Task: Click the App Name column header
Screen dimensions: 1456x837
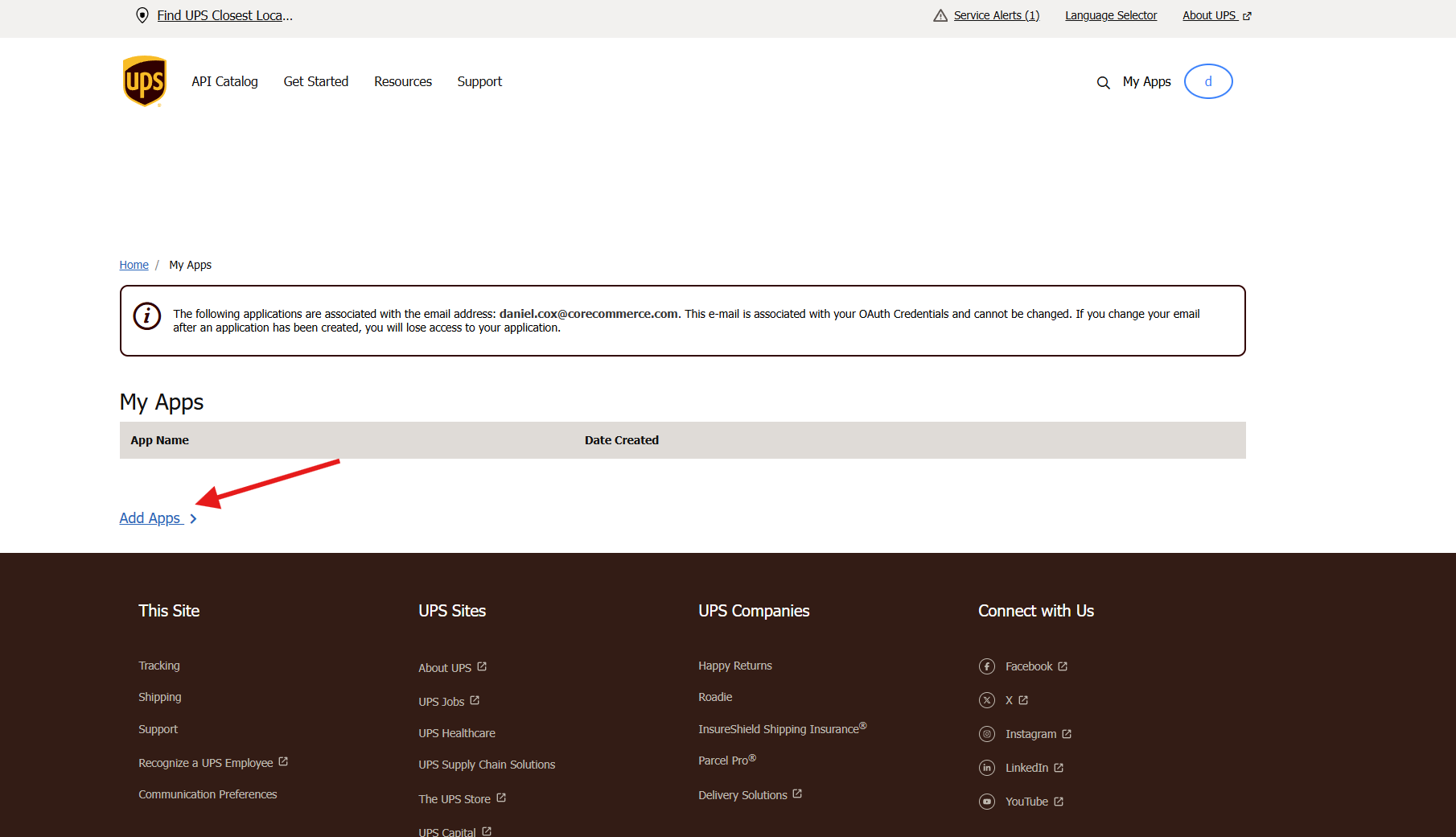Action: (160, 440)
